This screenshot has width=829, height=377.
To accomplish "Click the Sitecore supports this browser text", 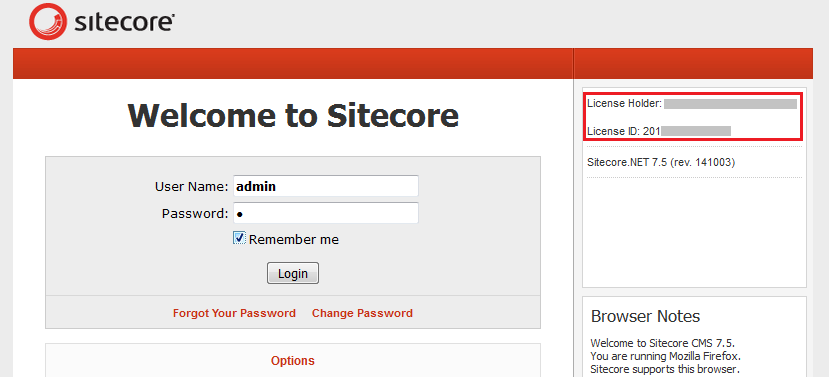I will (x=665, y=369).
